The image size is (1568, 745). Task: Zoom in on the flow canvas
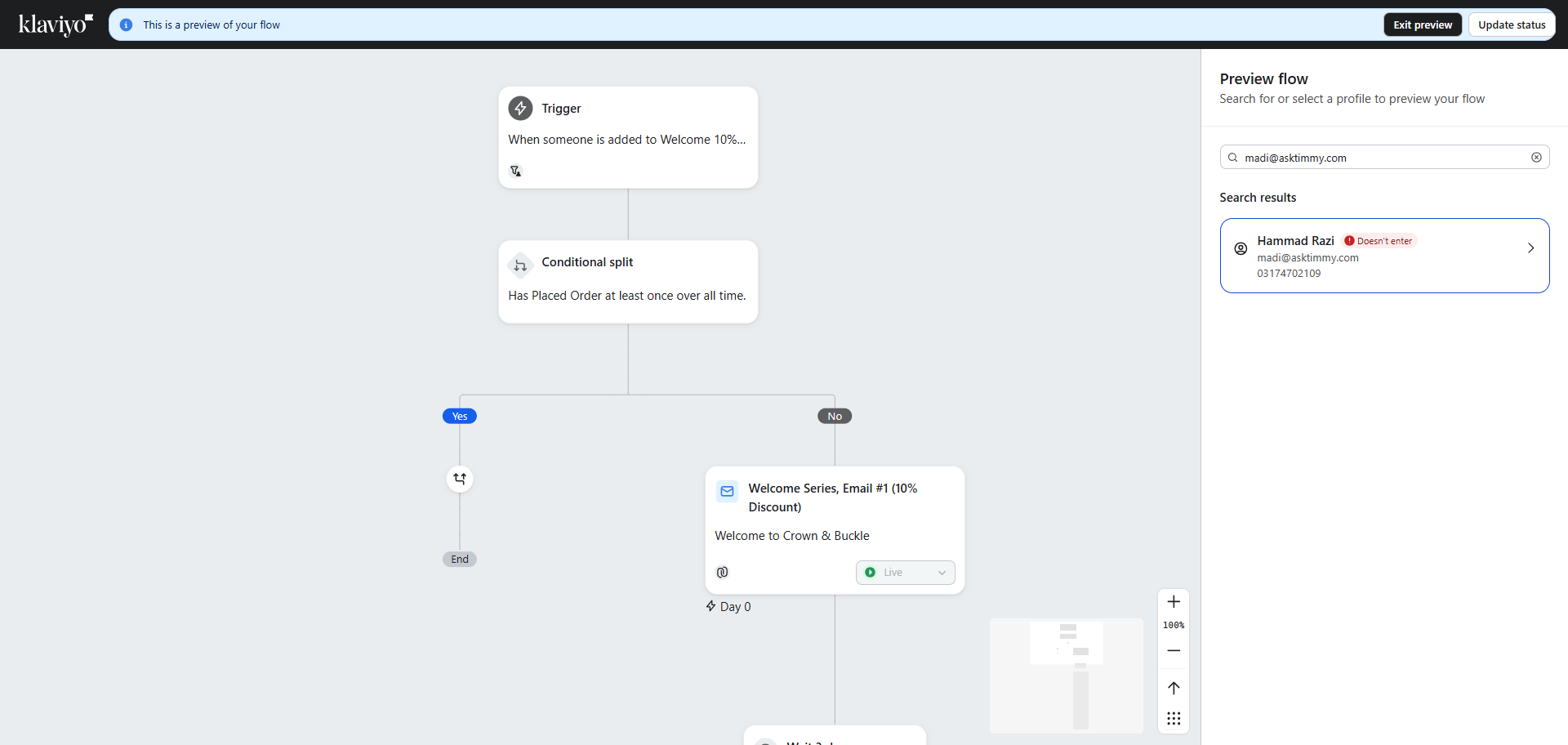click(1174, 602)
